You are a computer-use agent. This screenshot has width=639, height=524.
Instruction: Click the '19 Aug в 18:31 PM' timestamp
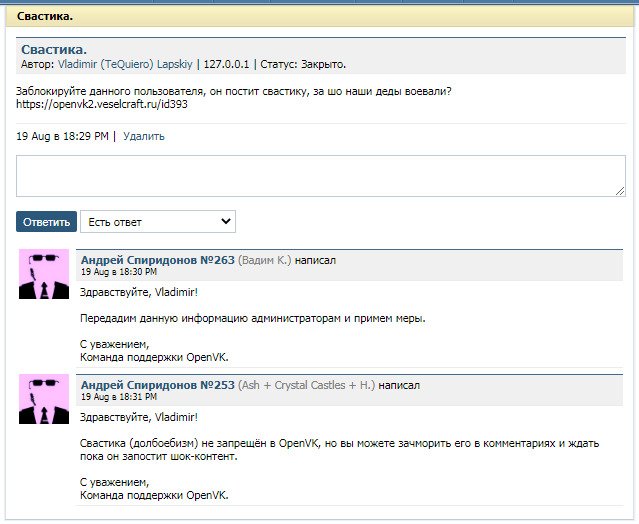119,397
